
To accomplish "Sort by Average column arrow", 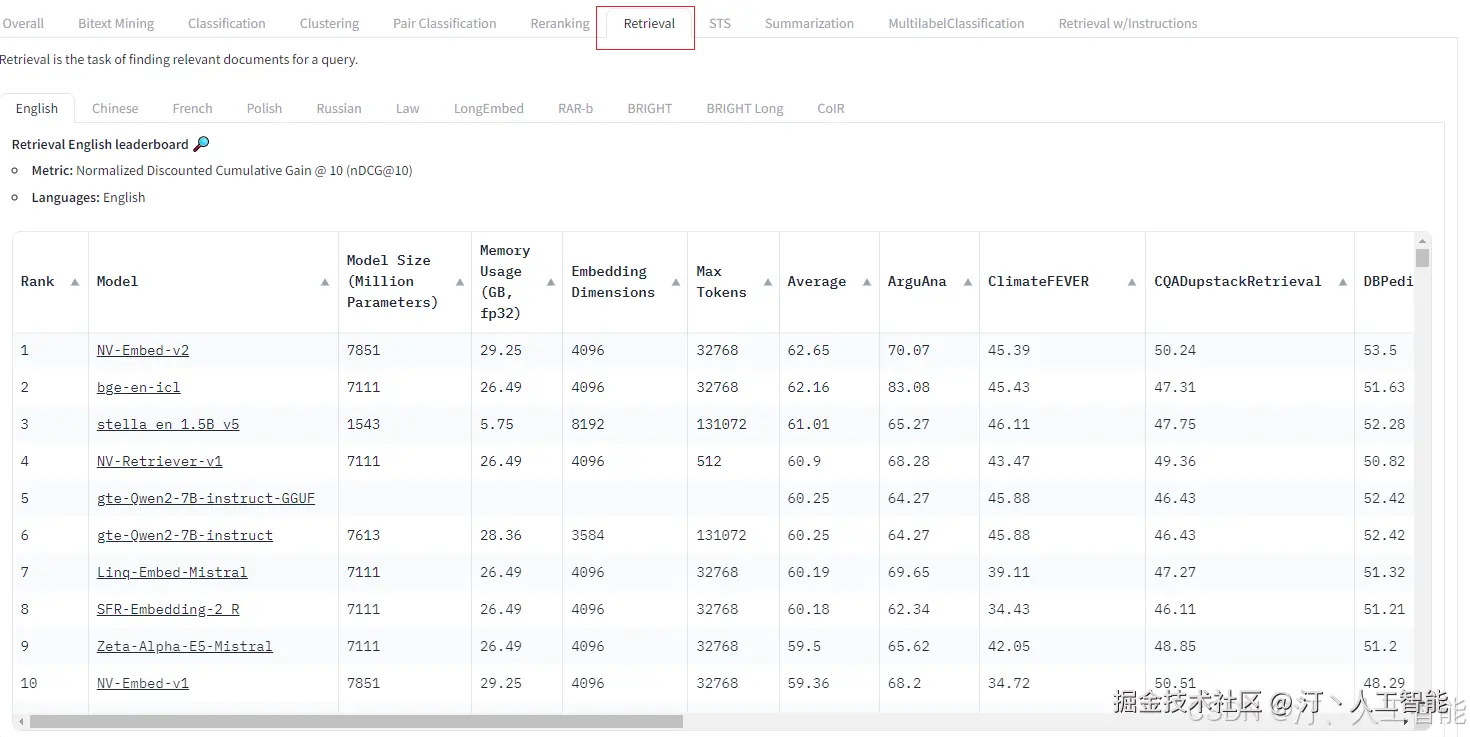I will (x=867, y=282).
